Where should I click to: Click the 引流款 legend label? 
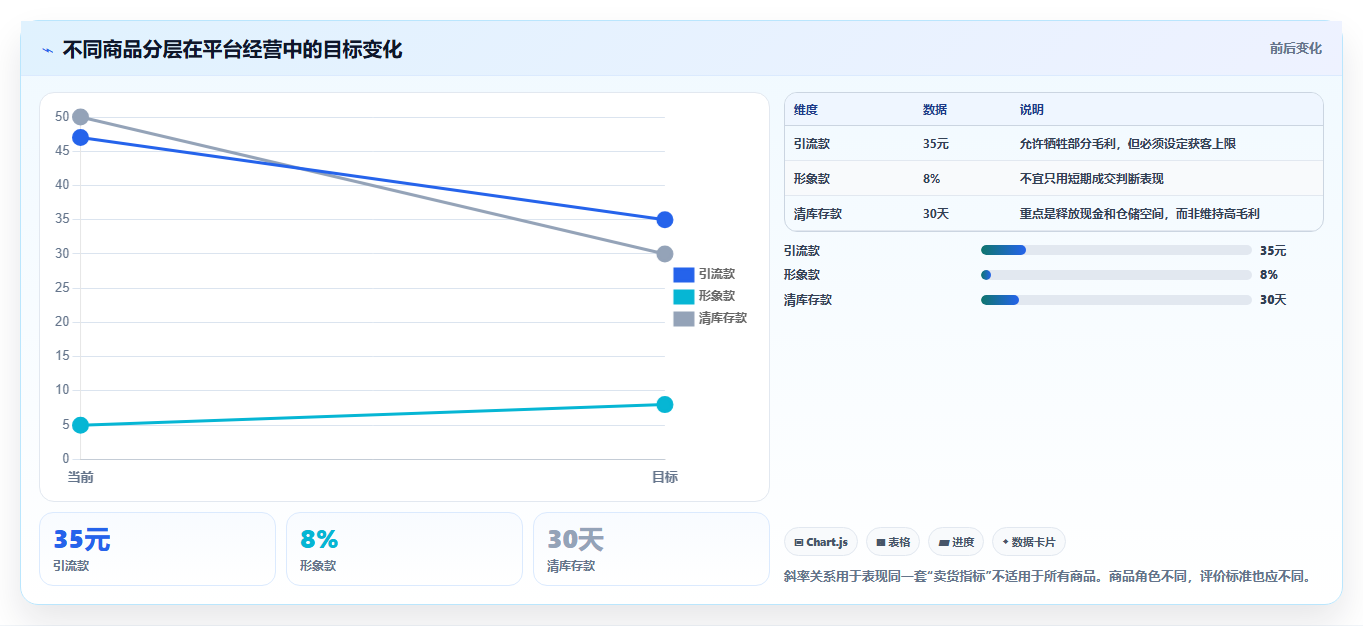coord(717,274)
